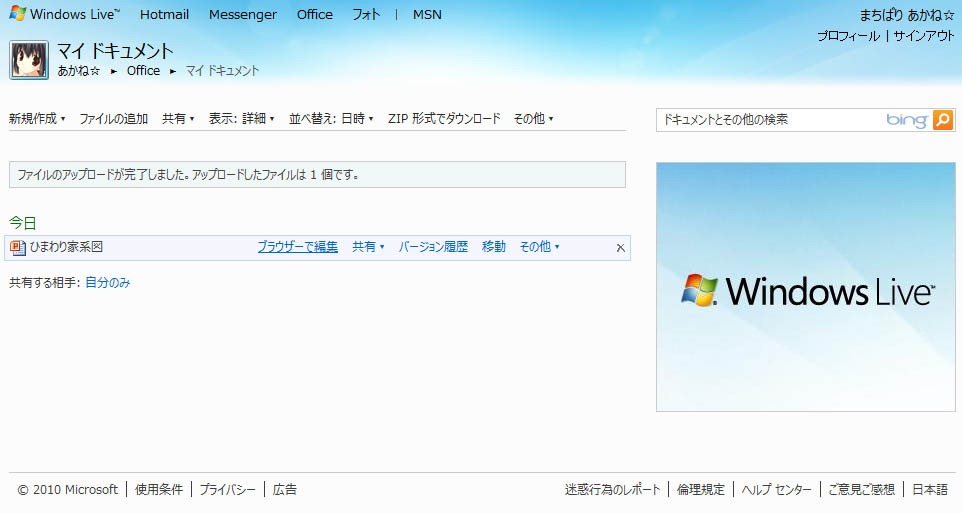The image size is (962, 513).
Task: Open file ひまわり家系図
Action: [66, 247]
